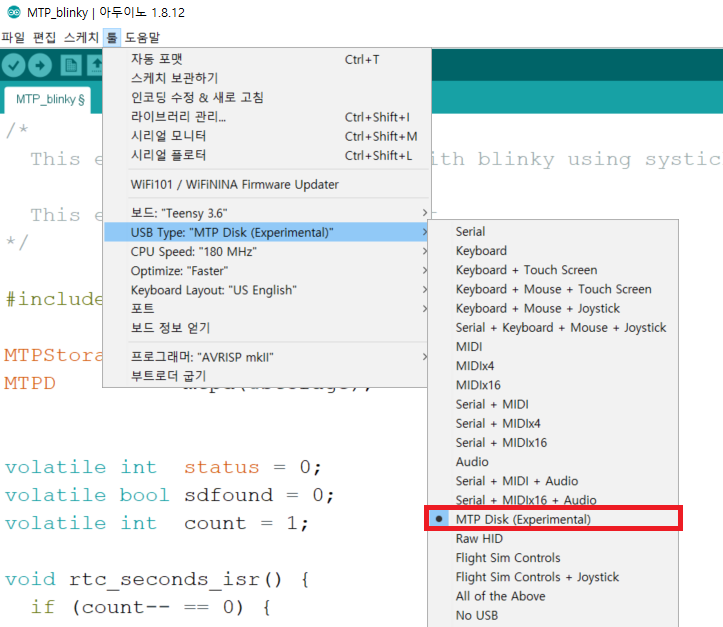The width and height of the screenshot is (723, 627).
Task: Click the "if (count-- == 0) {" line
Action: [150, 608]
